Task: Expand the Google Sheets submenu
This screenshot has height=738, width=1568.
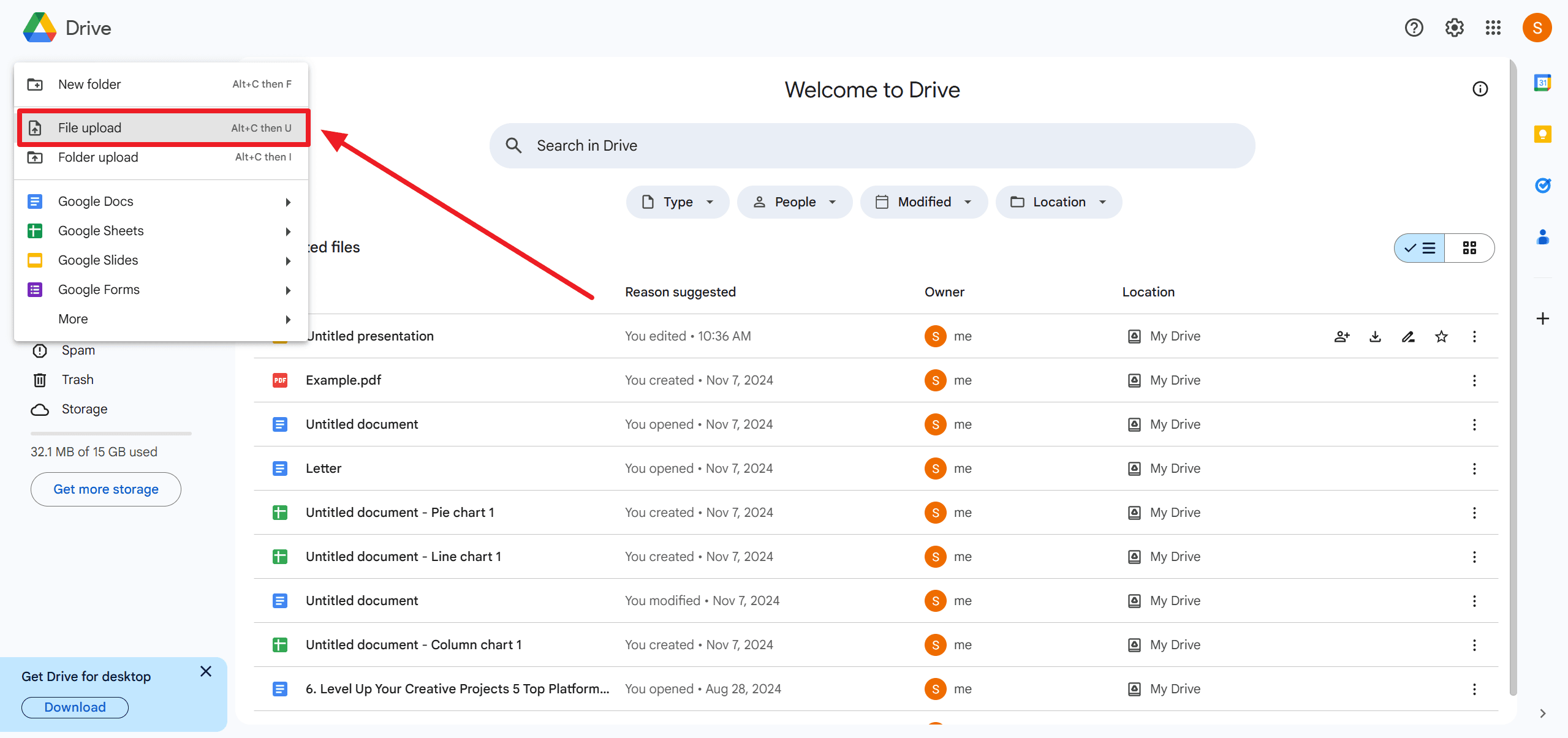Action: tap(161, 231)
